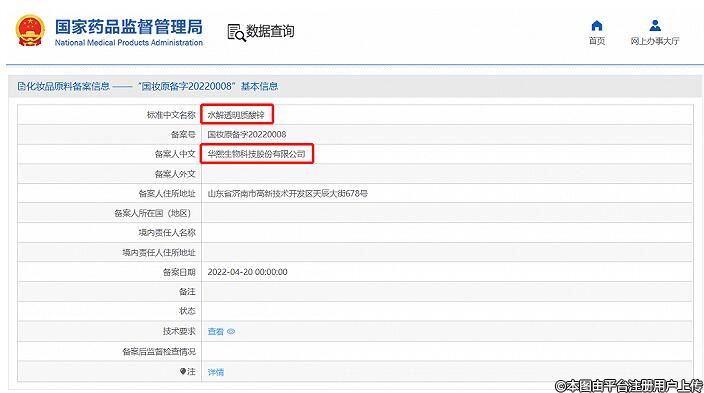Click the filing date 2022-04-20 value
The image size is (704, 393).
click(247, 272)
